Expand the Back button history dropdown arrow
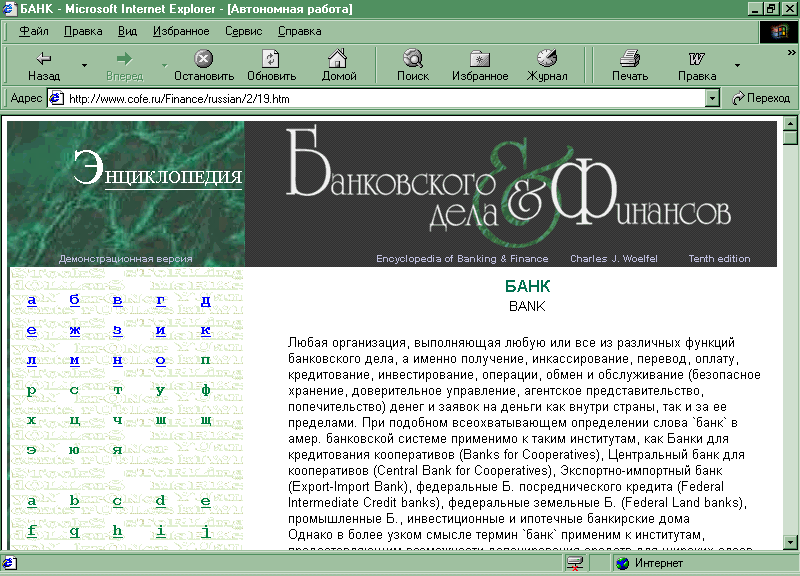The width and height of the screenshot is (800, 576). coord(84,66)
